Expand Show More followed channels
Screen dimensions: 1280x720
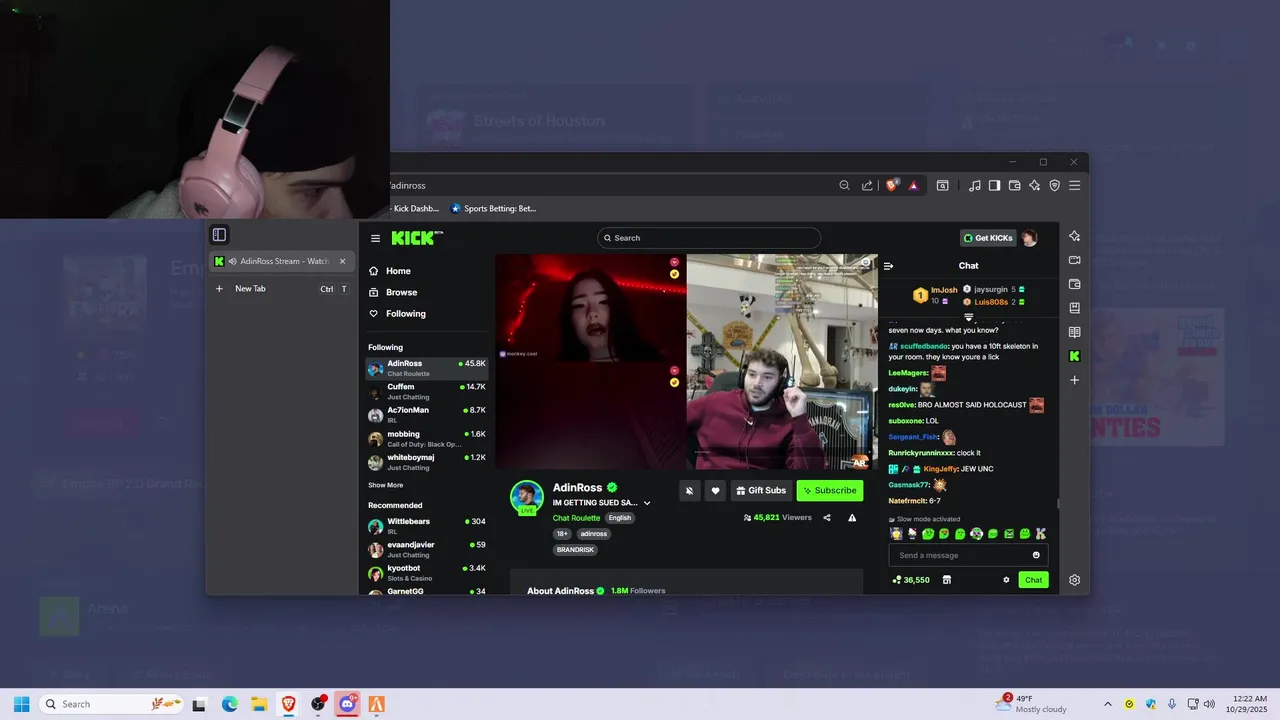(x=385, y=485)
